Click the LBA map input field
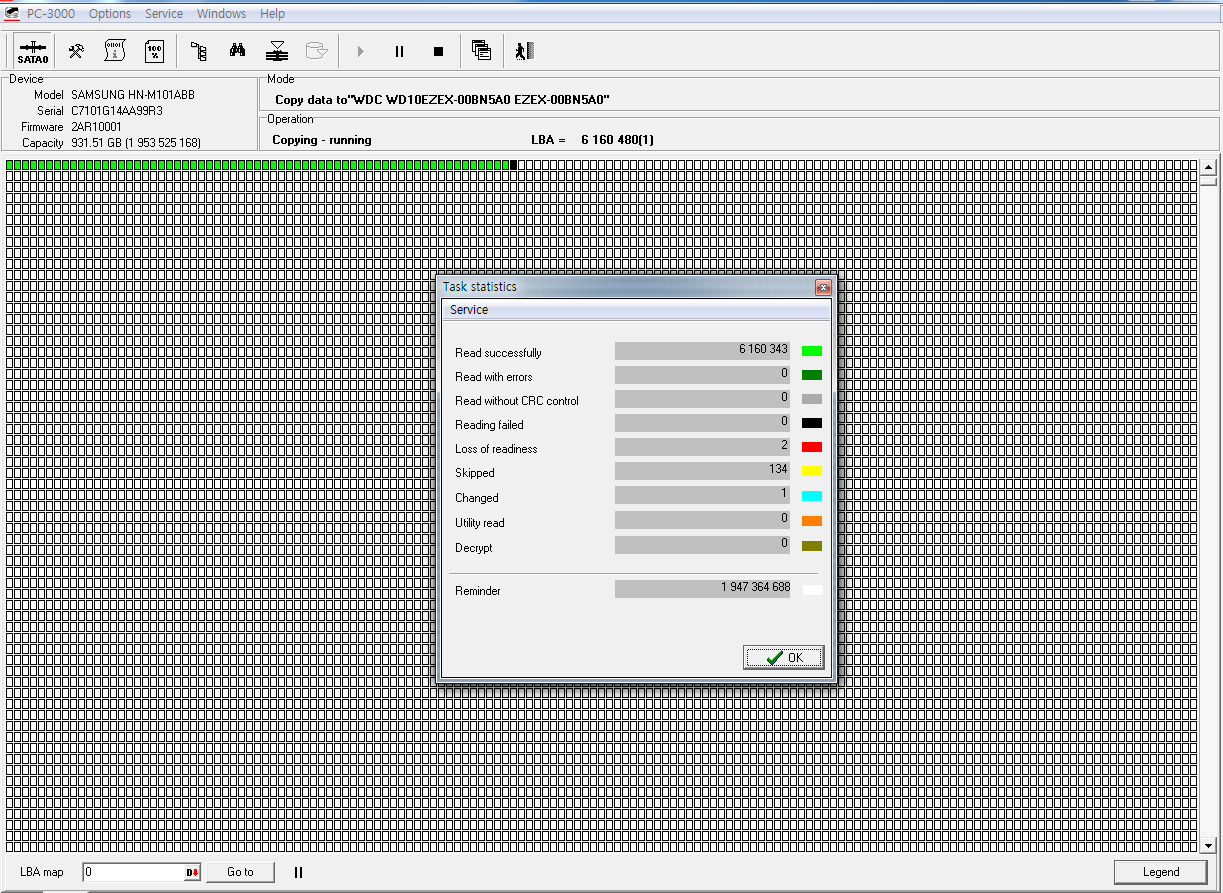This screenshot has height=893, width=1223. point(134,872)
